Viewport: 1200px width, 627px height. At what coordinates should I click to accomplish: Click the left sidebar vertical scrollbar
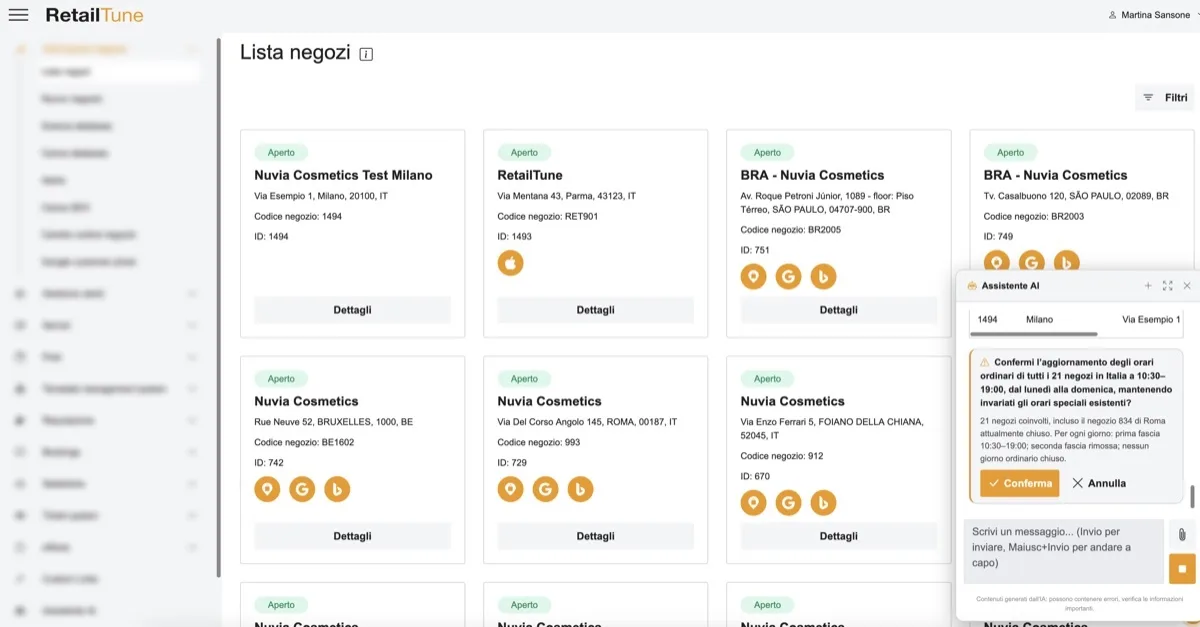point(219,308)
